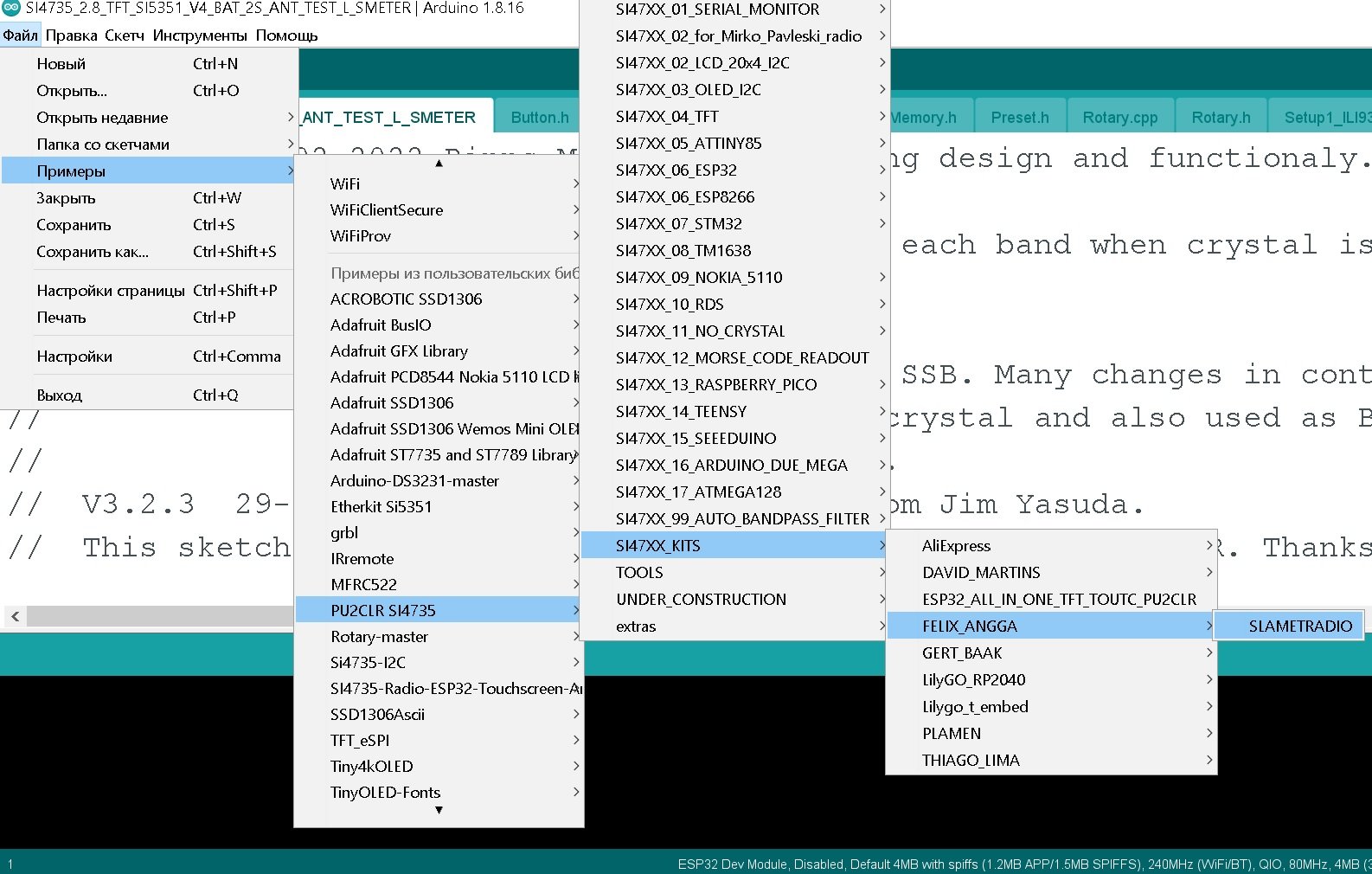Open ESP32_ALL_IN_ONE_TFT_TOUTC_PU2CLR example
Screen dimensions: 1372x874
1052,599
